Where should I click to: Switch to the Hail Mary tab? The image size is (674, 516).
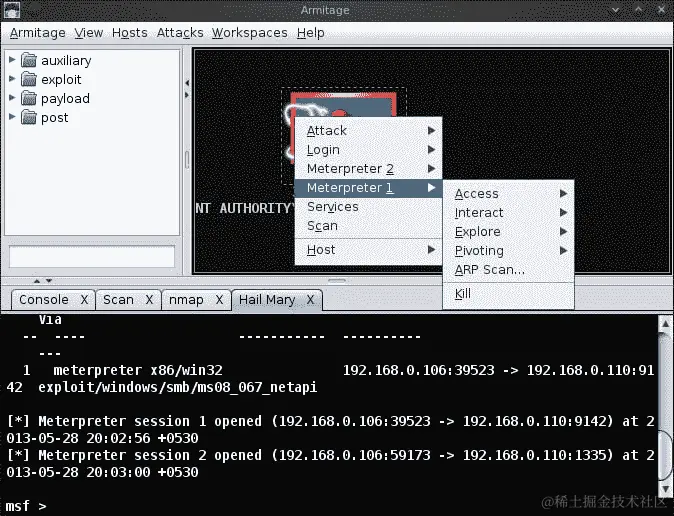pos(267,299)
